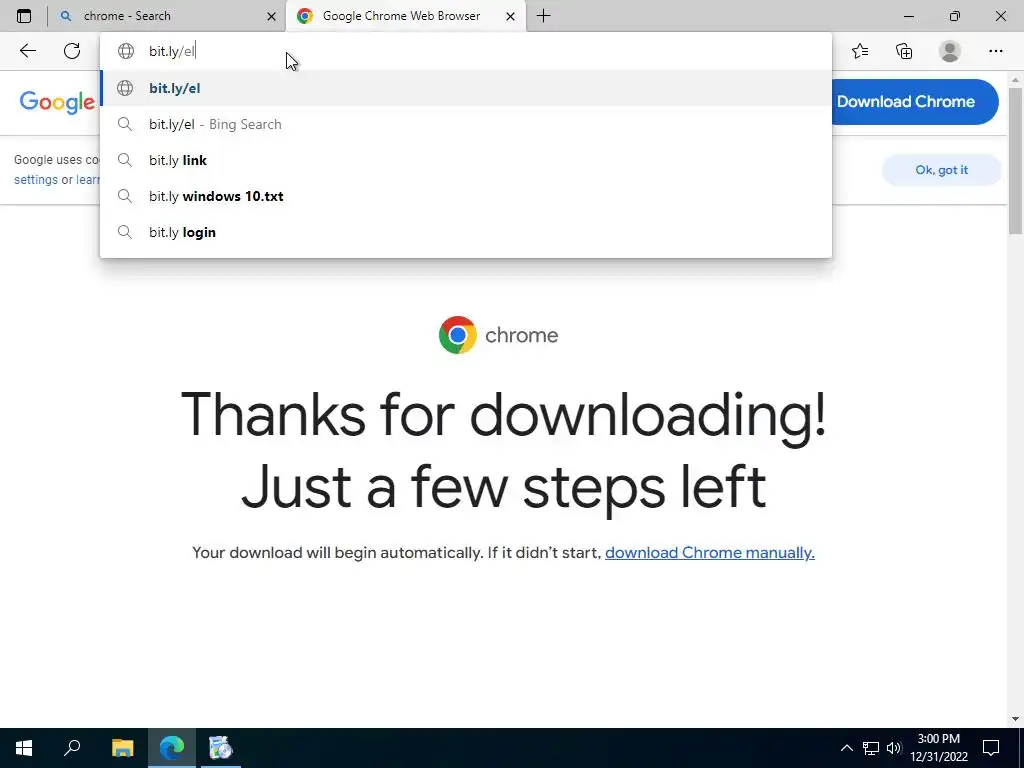Open the notification center icon
Image resolution: width=1024 pixels, height=768 pixels.
pos(991,748)
